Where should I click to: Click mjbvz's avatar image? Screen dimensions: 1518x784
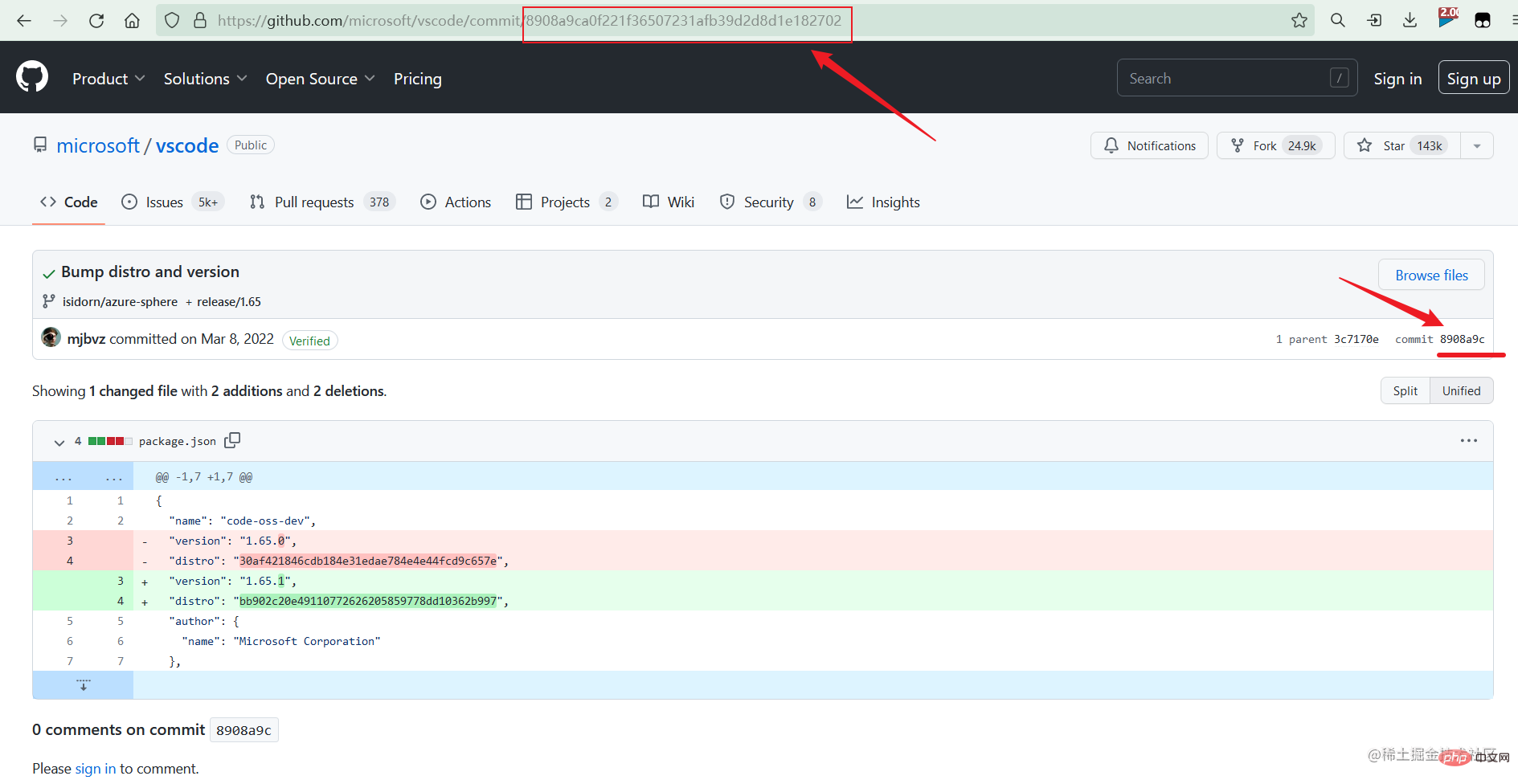tap(51, 338)
